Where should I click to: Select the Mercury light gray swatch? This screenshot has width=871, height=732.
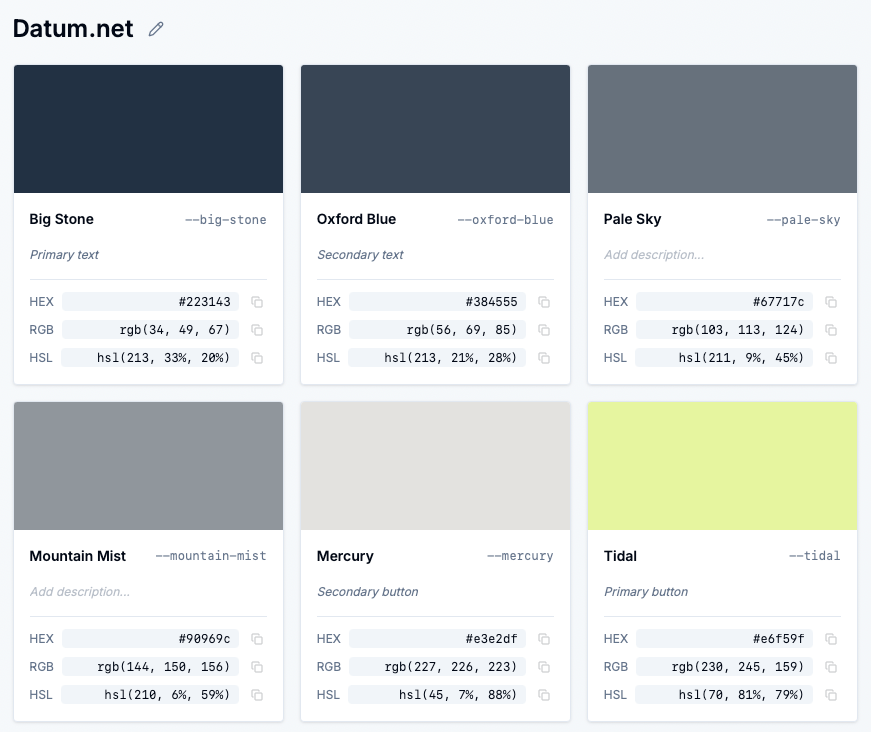coord(436,466)
